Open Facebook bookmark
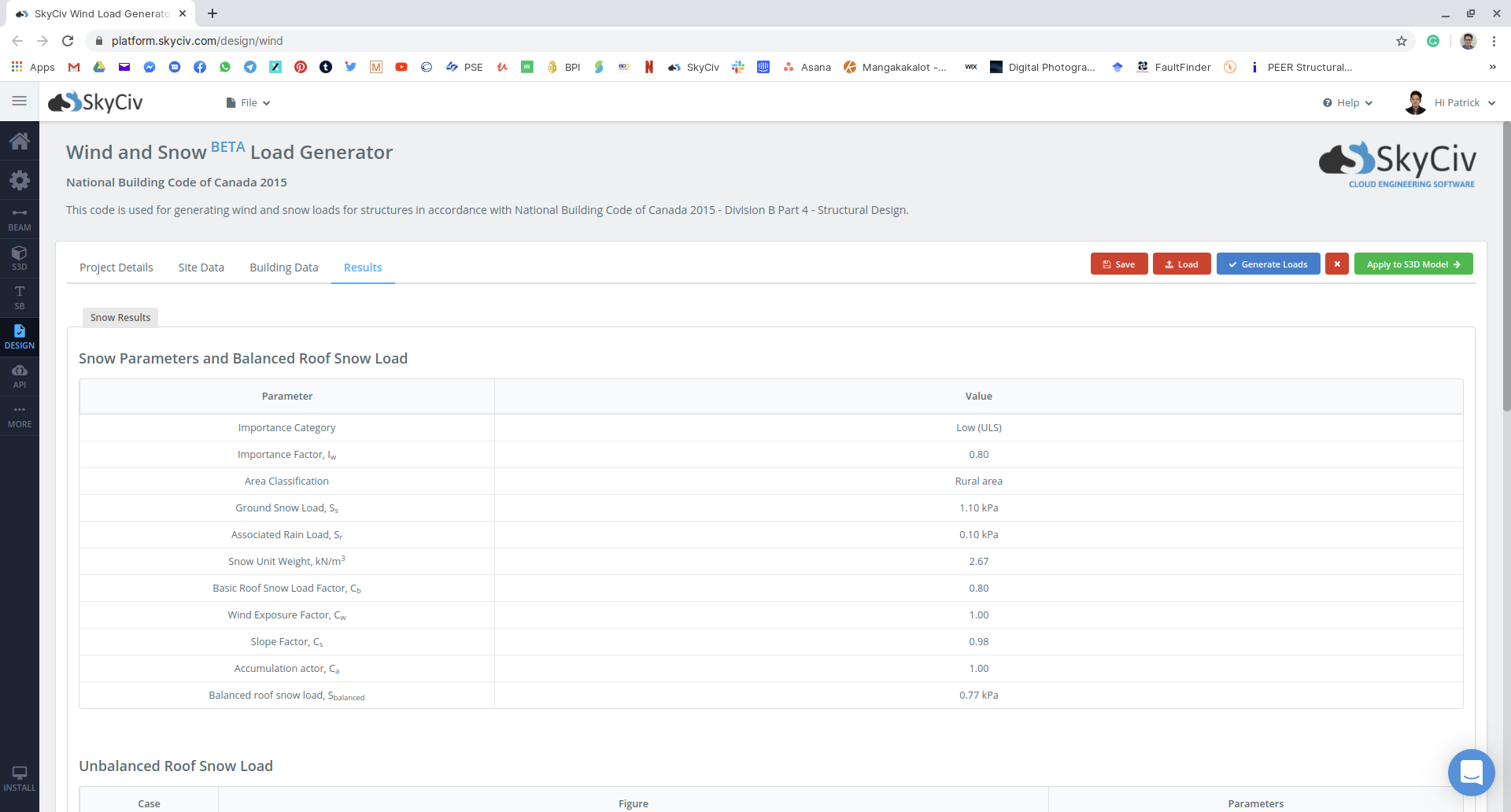This screenshot has width=1511, height=812. [200, 67]
